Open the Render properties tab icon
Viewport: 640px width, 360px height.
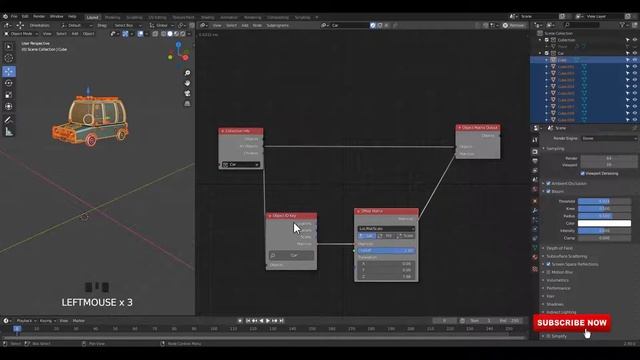click(535, 151)
